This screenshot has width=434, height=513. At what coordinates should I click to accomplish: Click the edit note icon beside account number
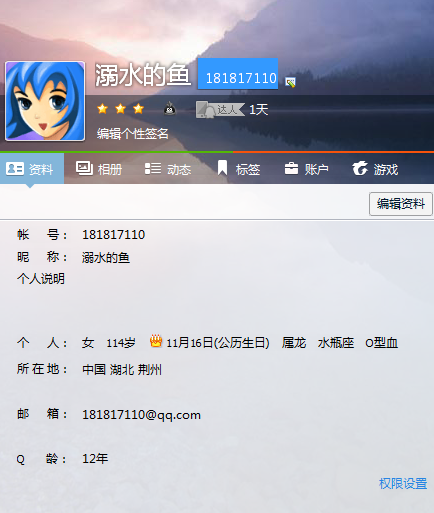tap(290, 82)
